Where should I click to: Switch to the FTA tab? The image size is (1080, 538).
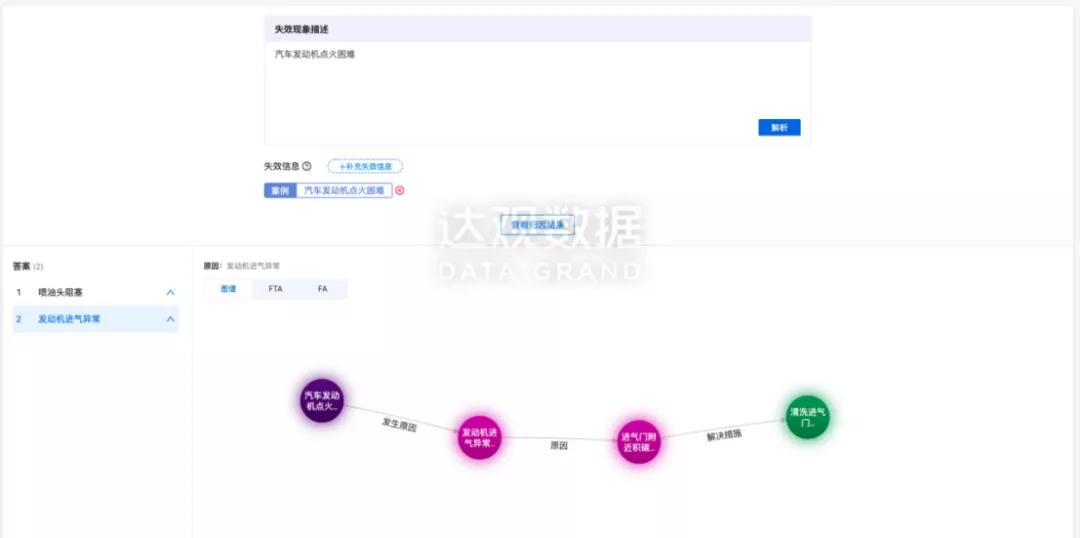[275, 289]
